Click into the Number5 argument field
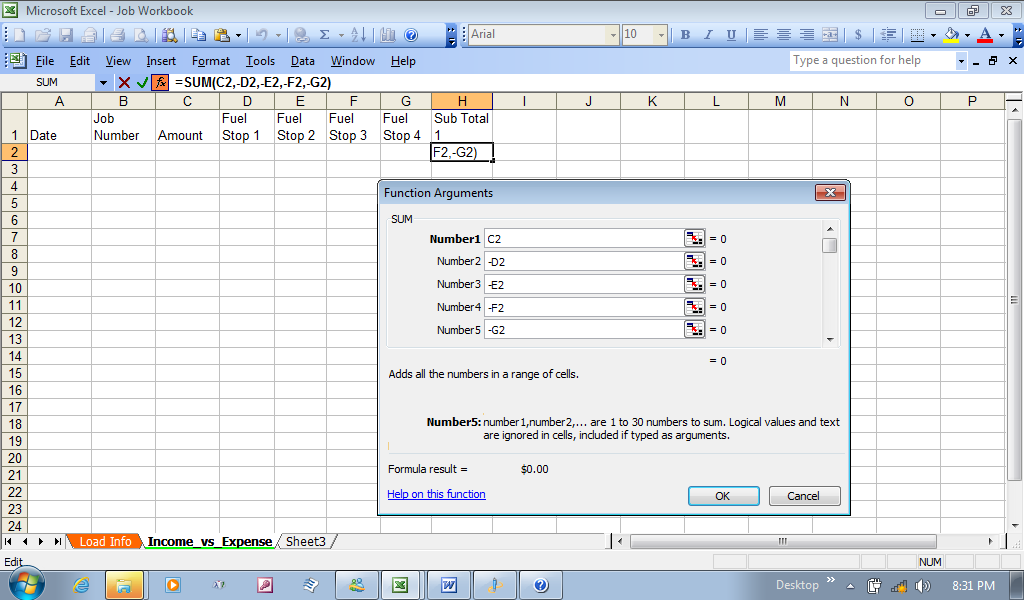1024x600 pixels. tap(582, 330)
